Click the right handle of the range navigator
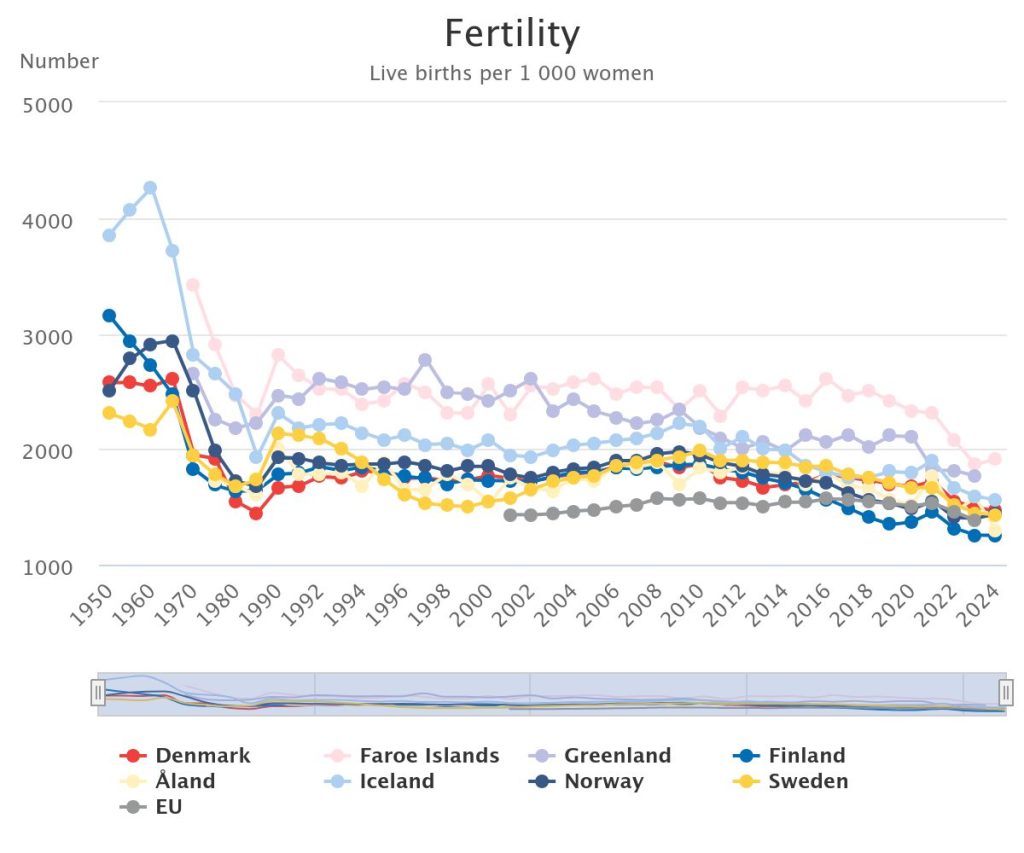This screenshot has width=1024, height=853. (1006, 692)
